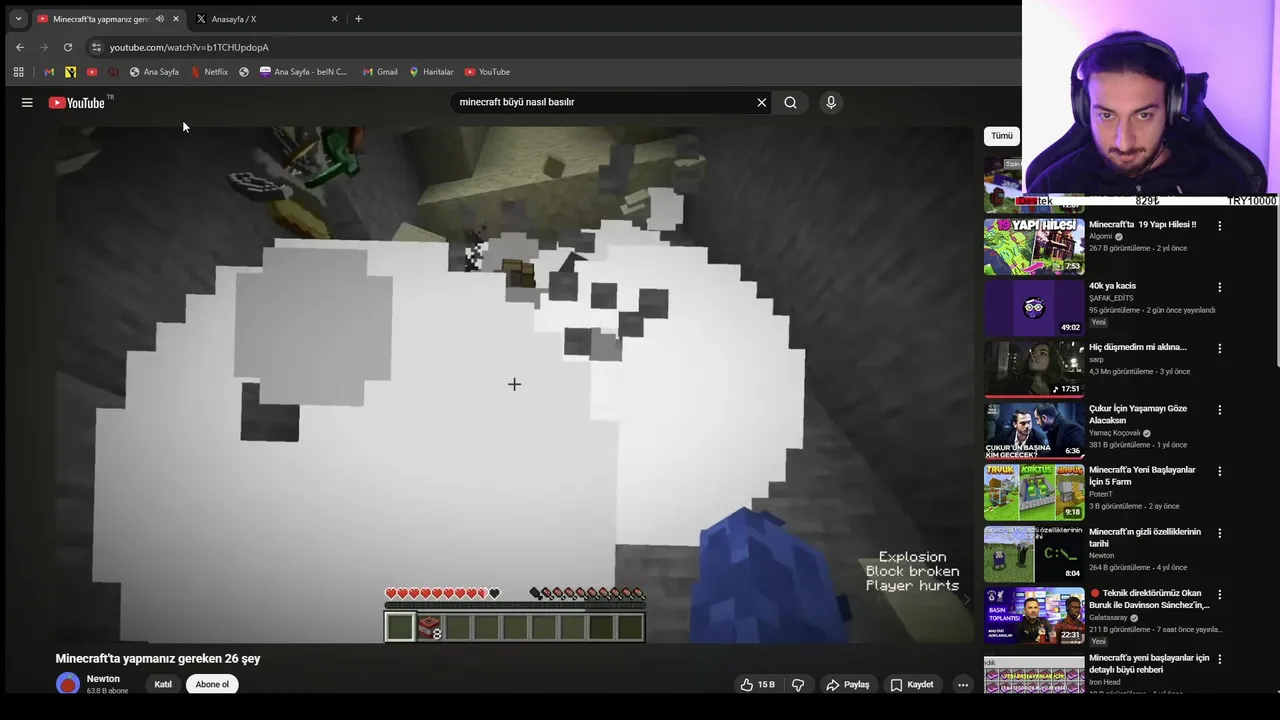The height and width of the screenshot is (720, 1280).
Task: Click the ŞAFAK_EDİTS channel name
Action: click(x=1112, y=298)
